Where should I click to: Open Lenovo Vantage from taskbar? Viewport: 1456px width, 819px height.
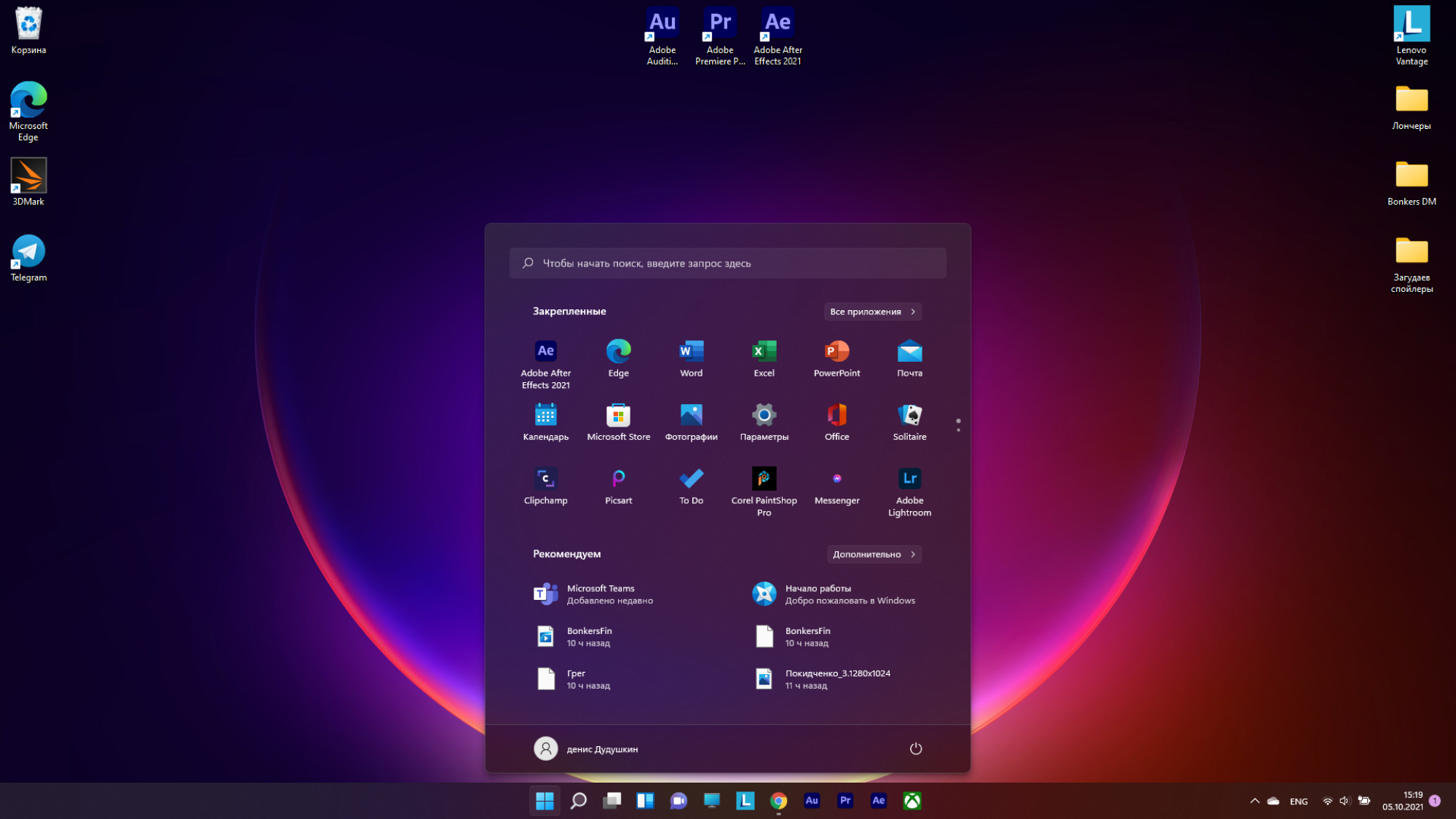[x=745, y=801]
